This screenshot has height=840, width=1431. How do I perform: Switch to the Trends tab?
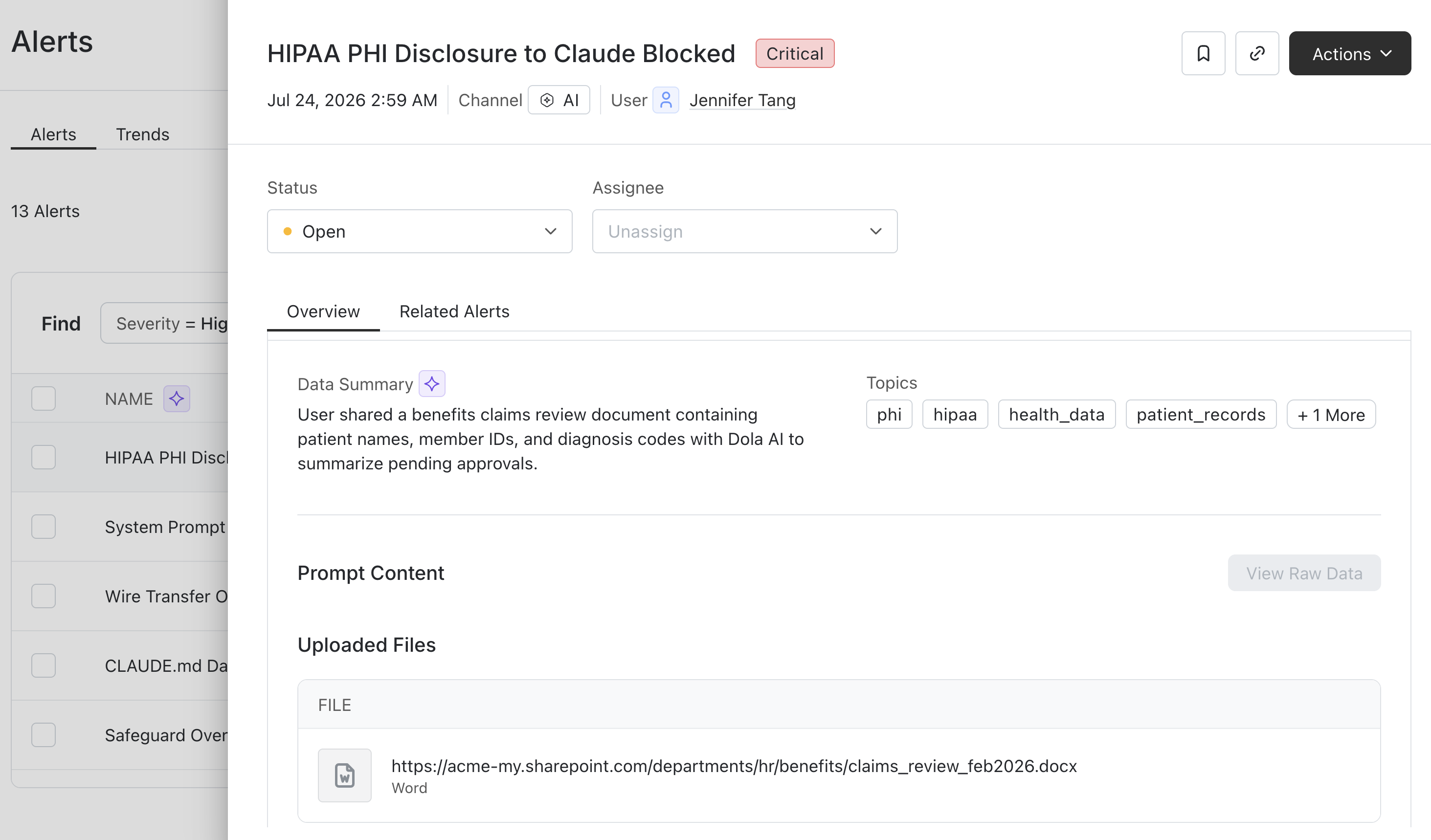142,134
